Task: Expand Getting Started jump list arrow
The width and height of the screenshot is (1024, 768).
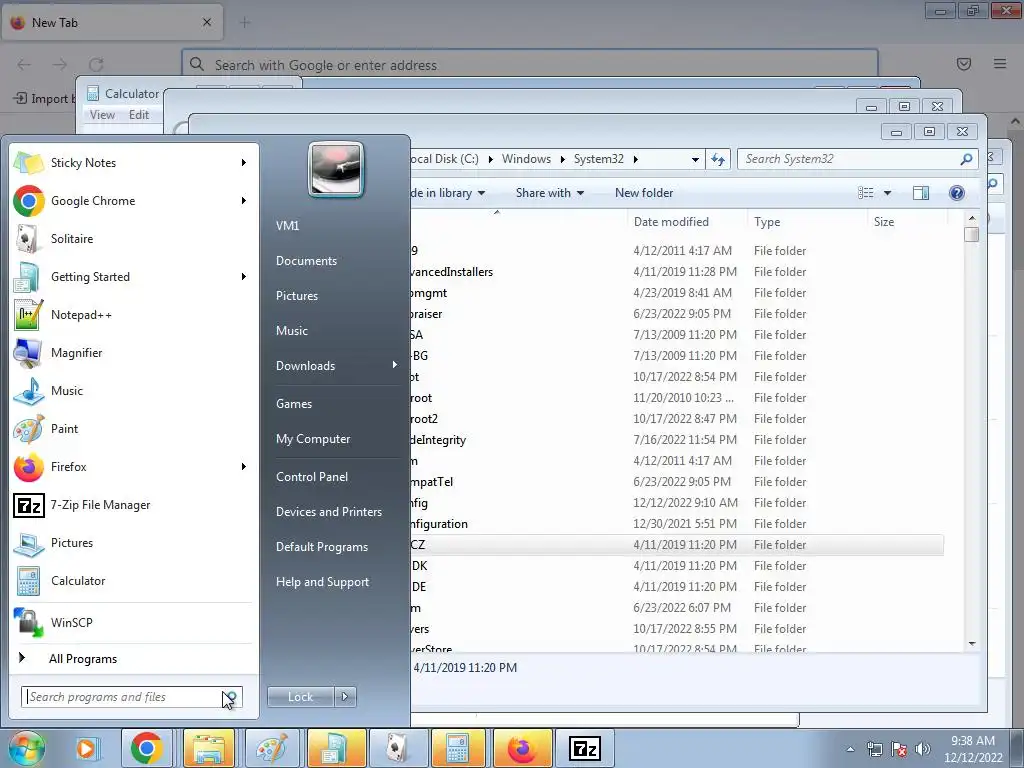Action: tap(244, 276)
